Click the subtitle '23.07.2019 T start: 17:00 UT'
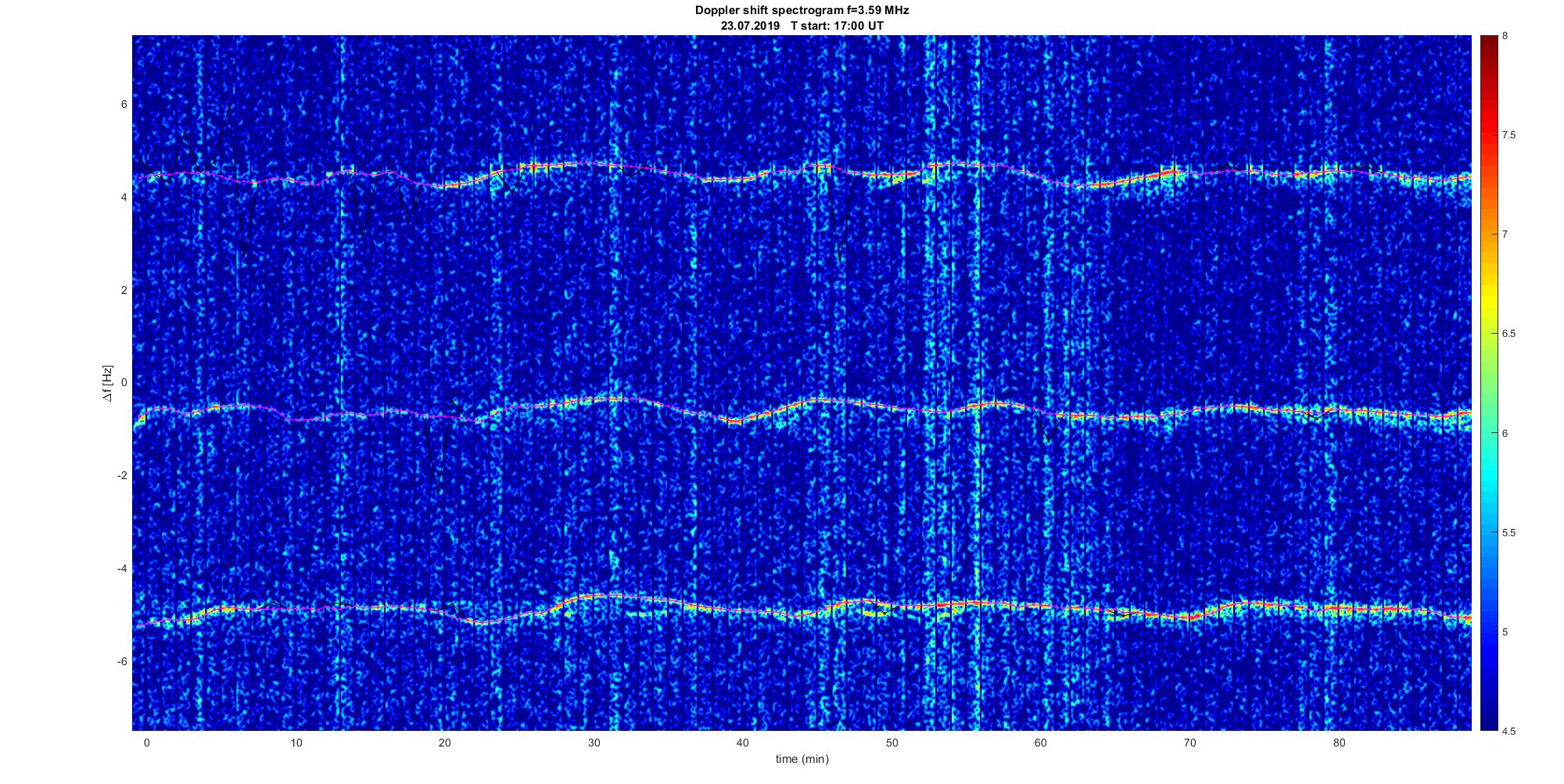1564x784 pixels. coord(802,25)
